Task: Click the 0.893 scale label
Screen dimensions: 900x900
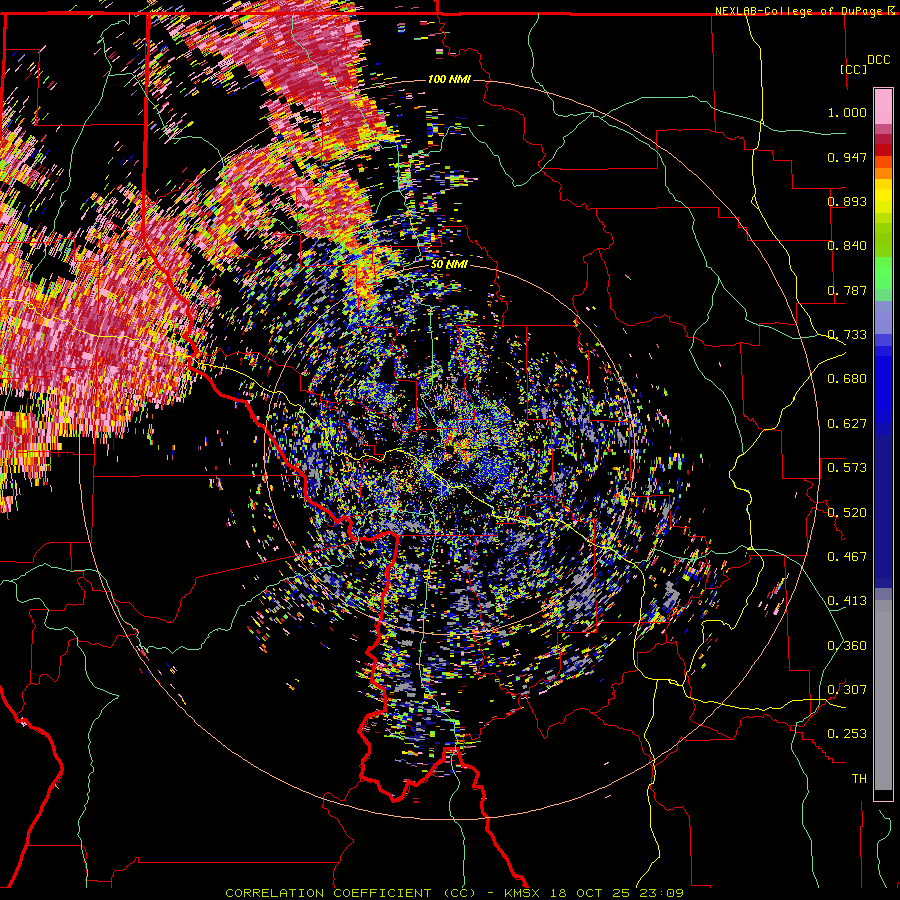Action: point(847,201)
